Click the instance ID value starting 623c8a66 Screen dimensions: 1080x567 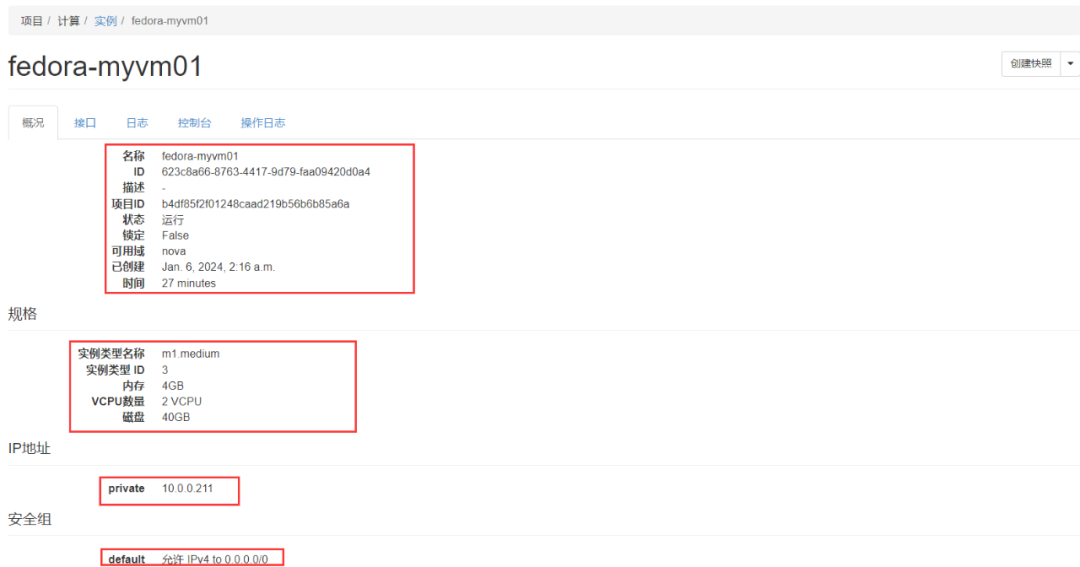[266, 172]
